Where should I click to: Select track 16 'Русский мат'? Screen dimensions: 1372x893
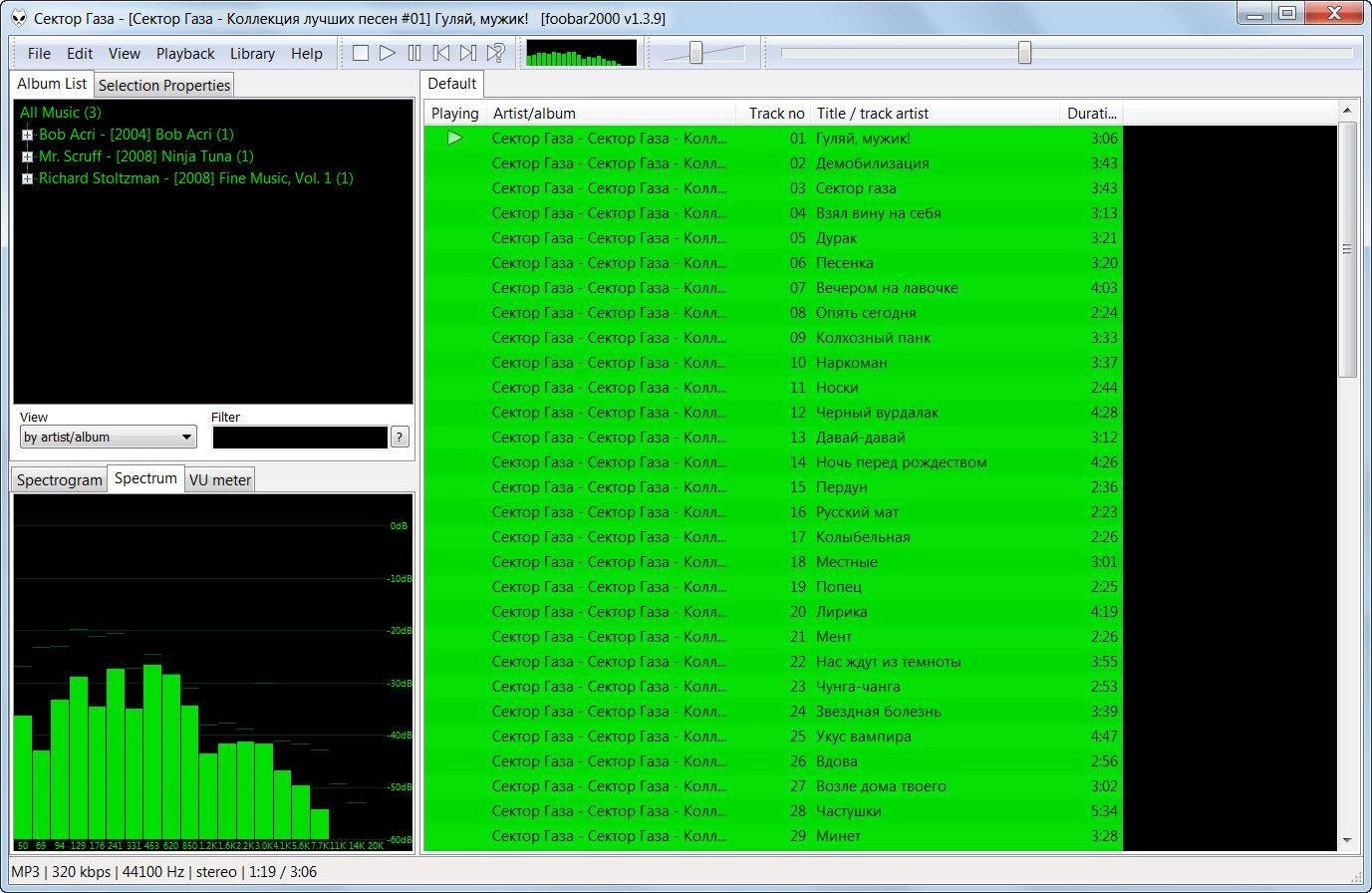tap(773, 512)
